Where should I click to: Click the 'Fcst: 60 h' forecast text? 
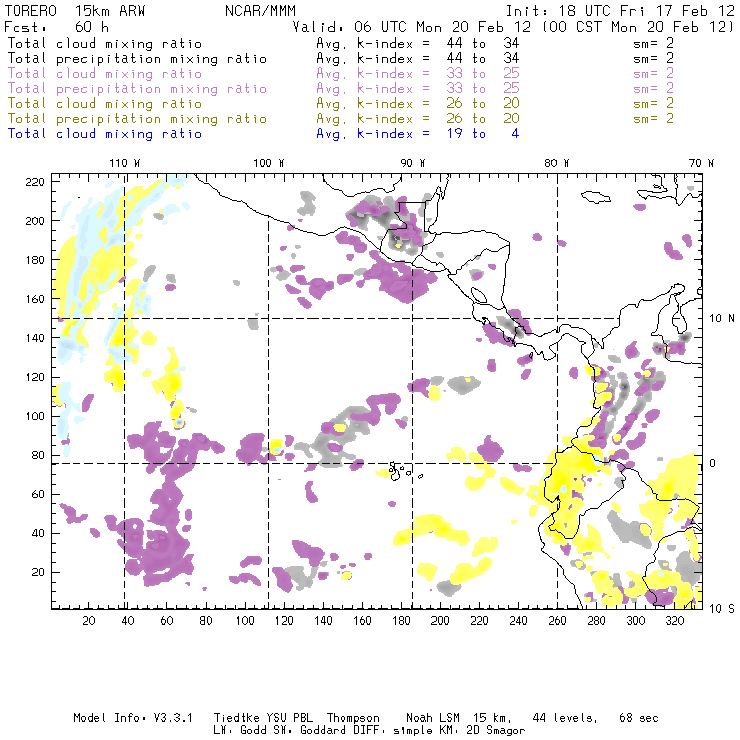pyautogui.click(x=56, y=27)
